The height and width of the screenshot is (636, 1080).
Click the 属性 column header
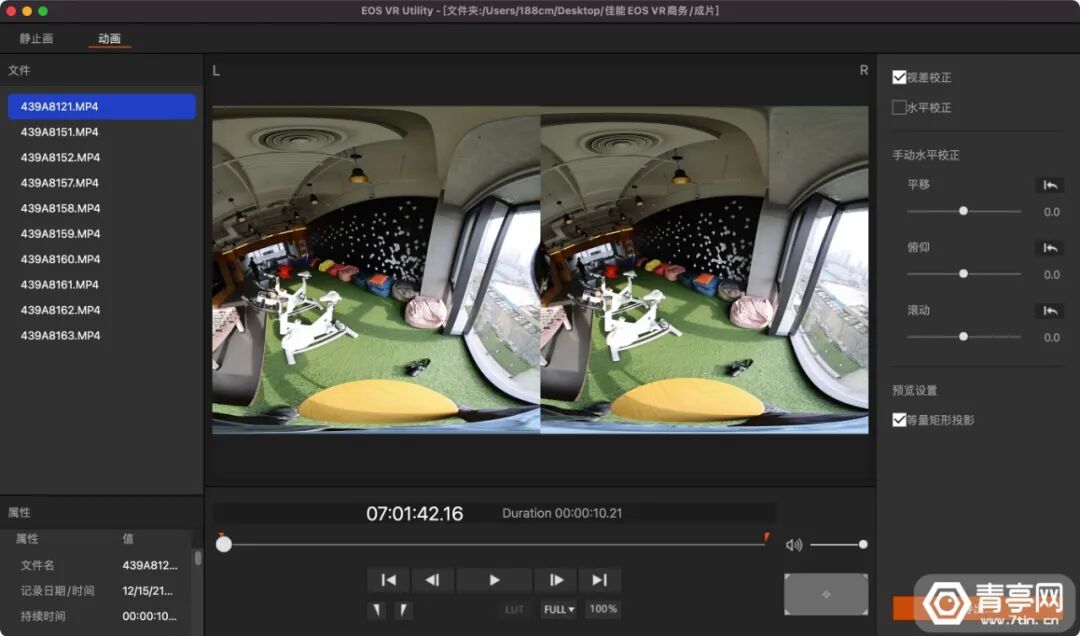point(28,539)
